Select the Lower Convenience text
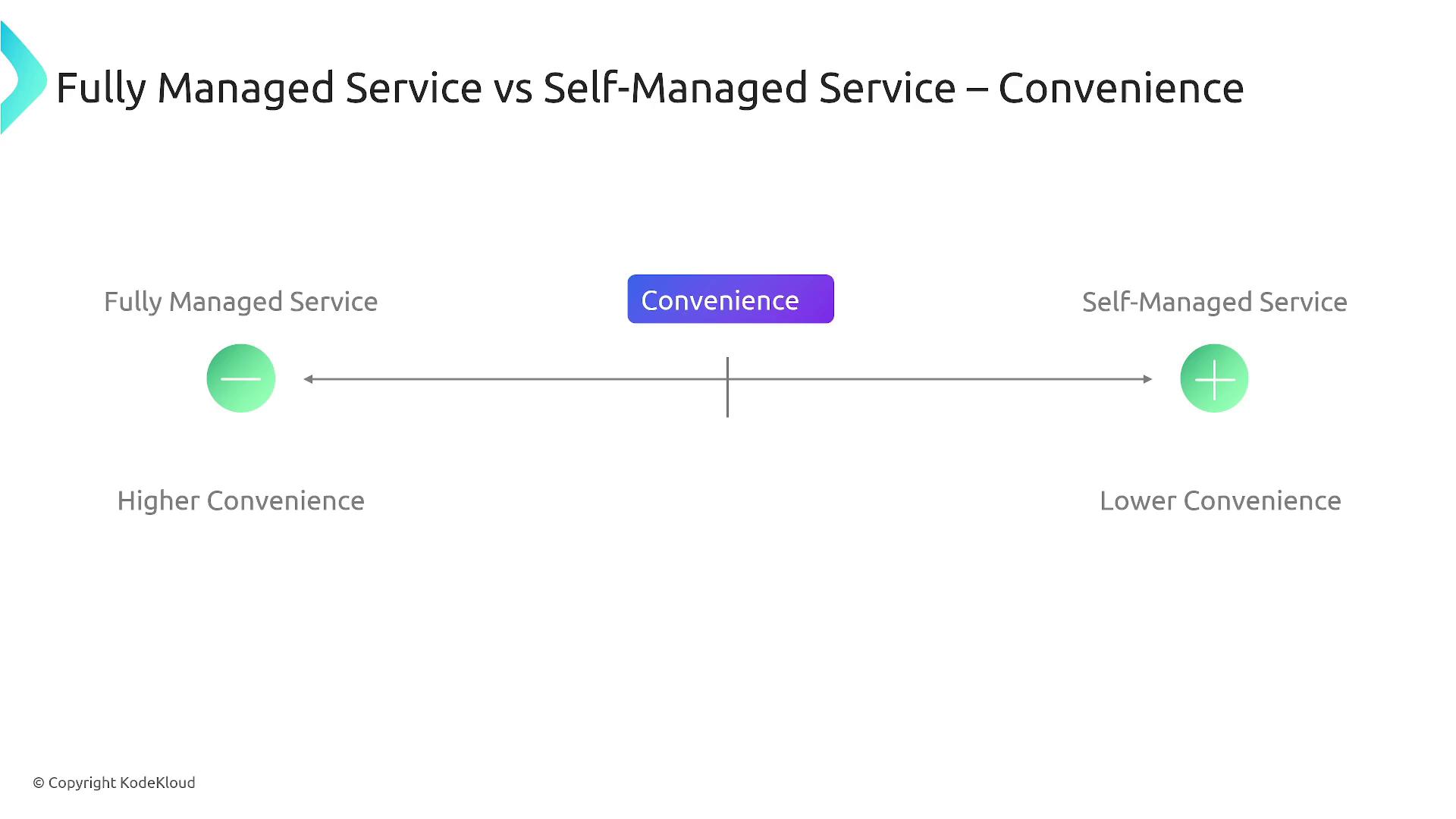1456x819 pixels. pyautogui.click(x=1220, y=501)
